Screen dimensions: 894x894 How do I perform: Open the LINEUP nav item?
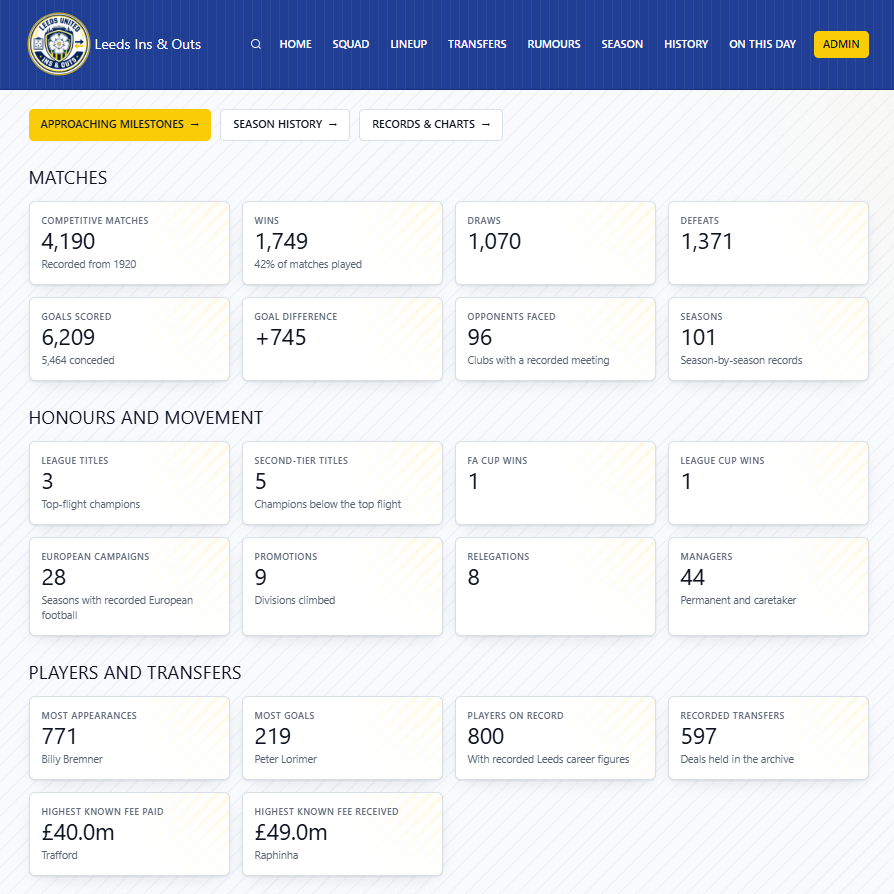pos(408,44)
